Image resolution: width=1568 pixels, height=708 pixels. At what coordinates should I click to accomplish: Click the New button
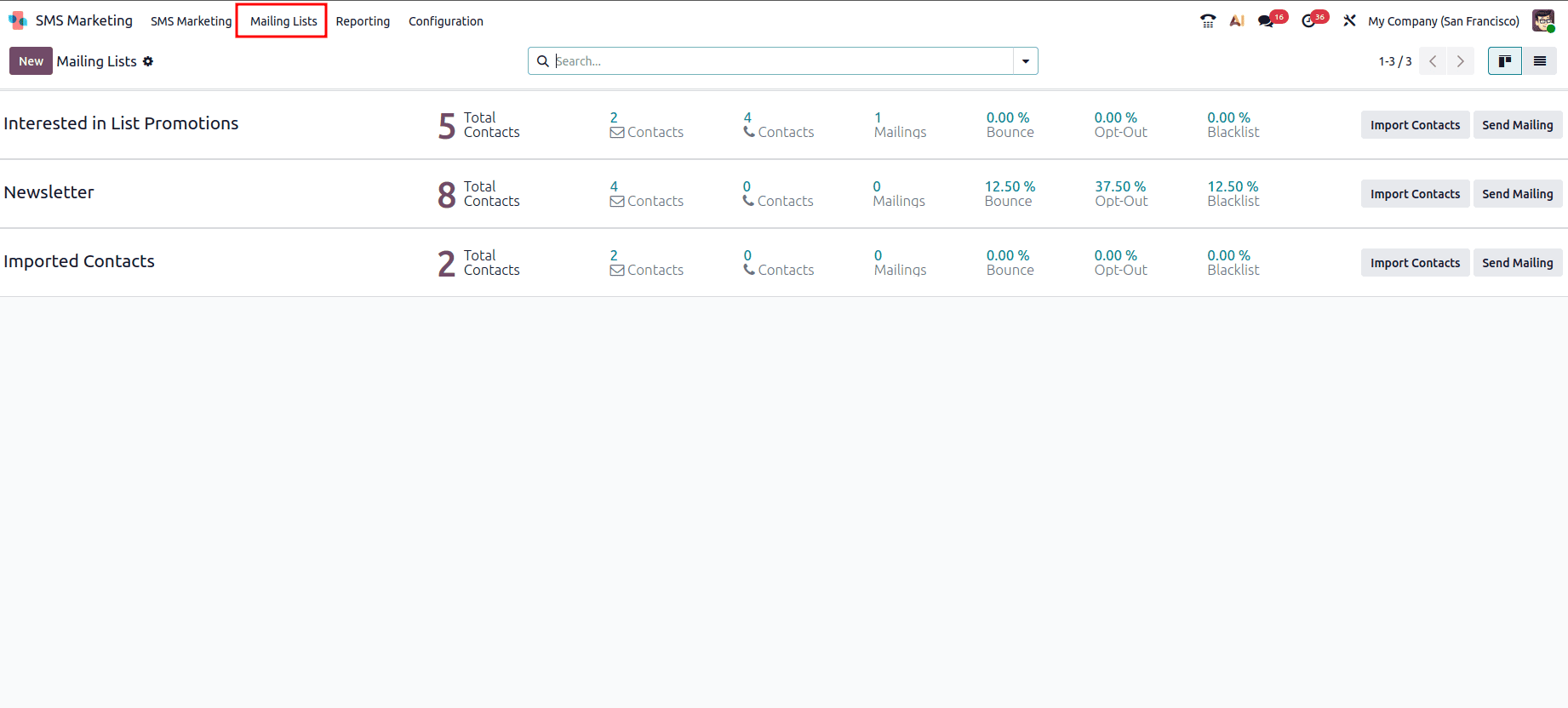click(31, 60)
